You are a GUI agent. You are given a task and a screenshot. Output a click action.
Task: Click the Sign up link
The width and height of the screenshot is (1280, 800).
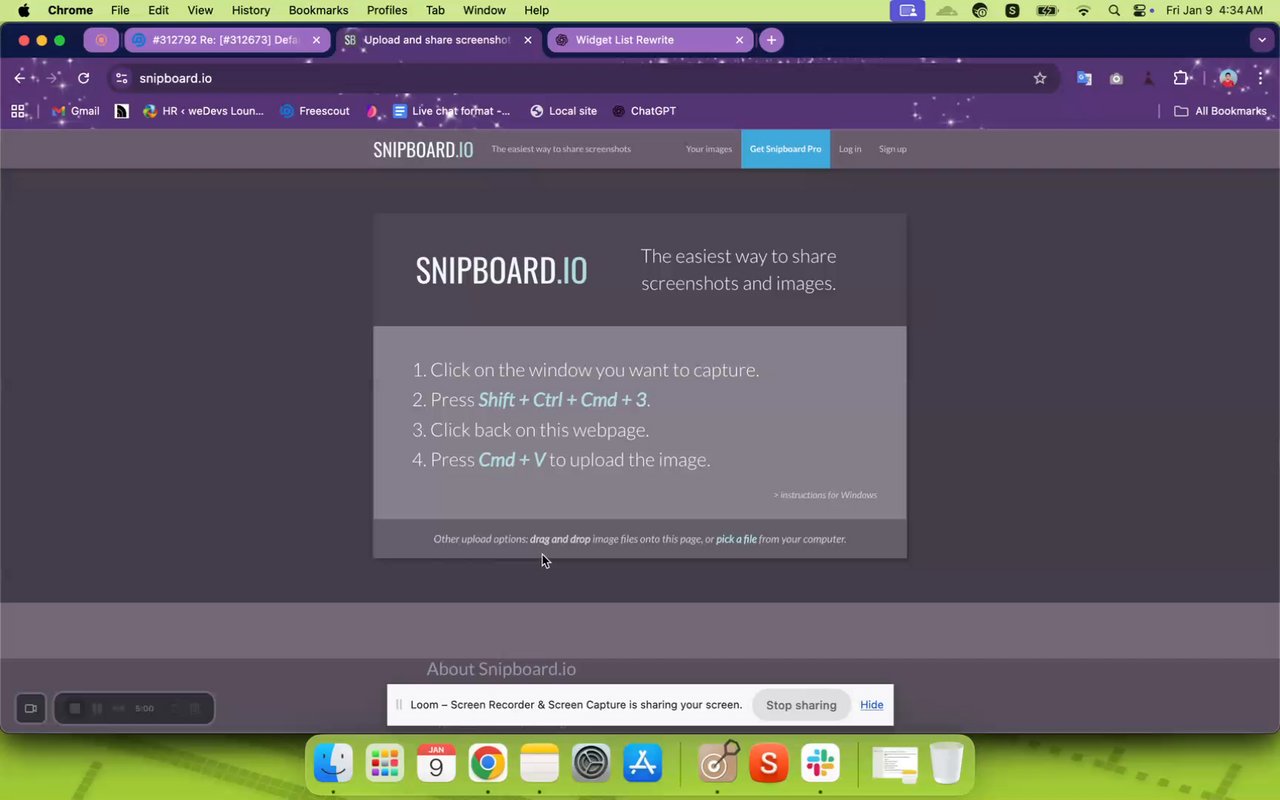pos(893,149)
